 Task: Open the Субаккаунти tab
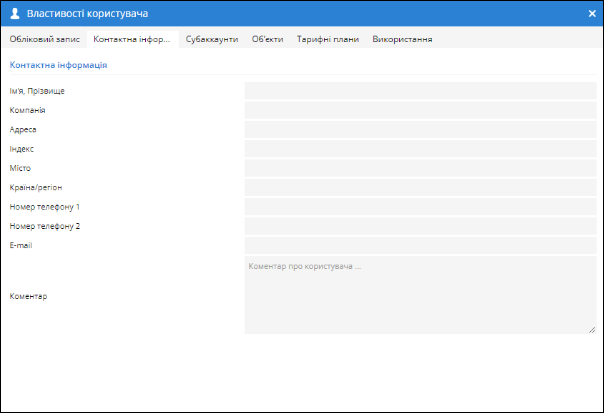click(x=212, y=39)
